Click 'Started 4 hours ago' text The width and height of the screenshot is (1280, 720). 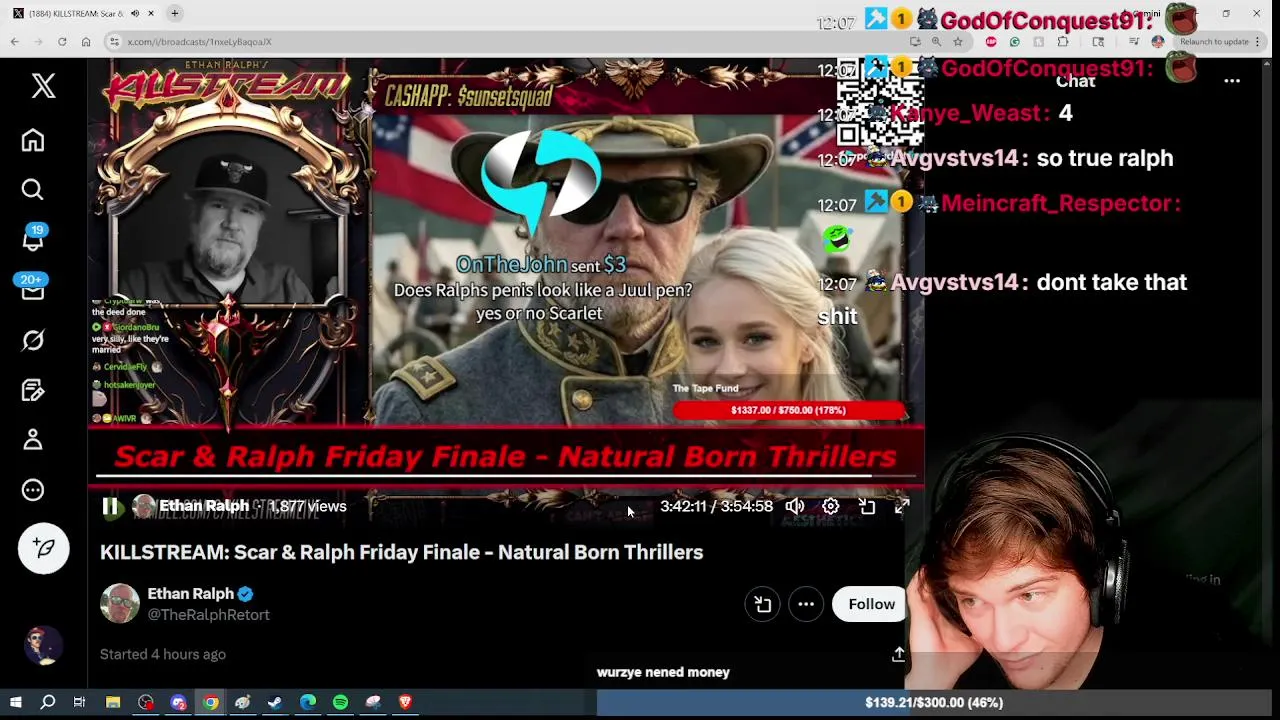coord(163,654)
